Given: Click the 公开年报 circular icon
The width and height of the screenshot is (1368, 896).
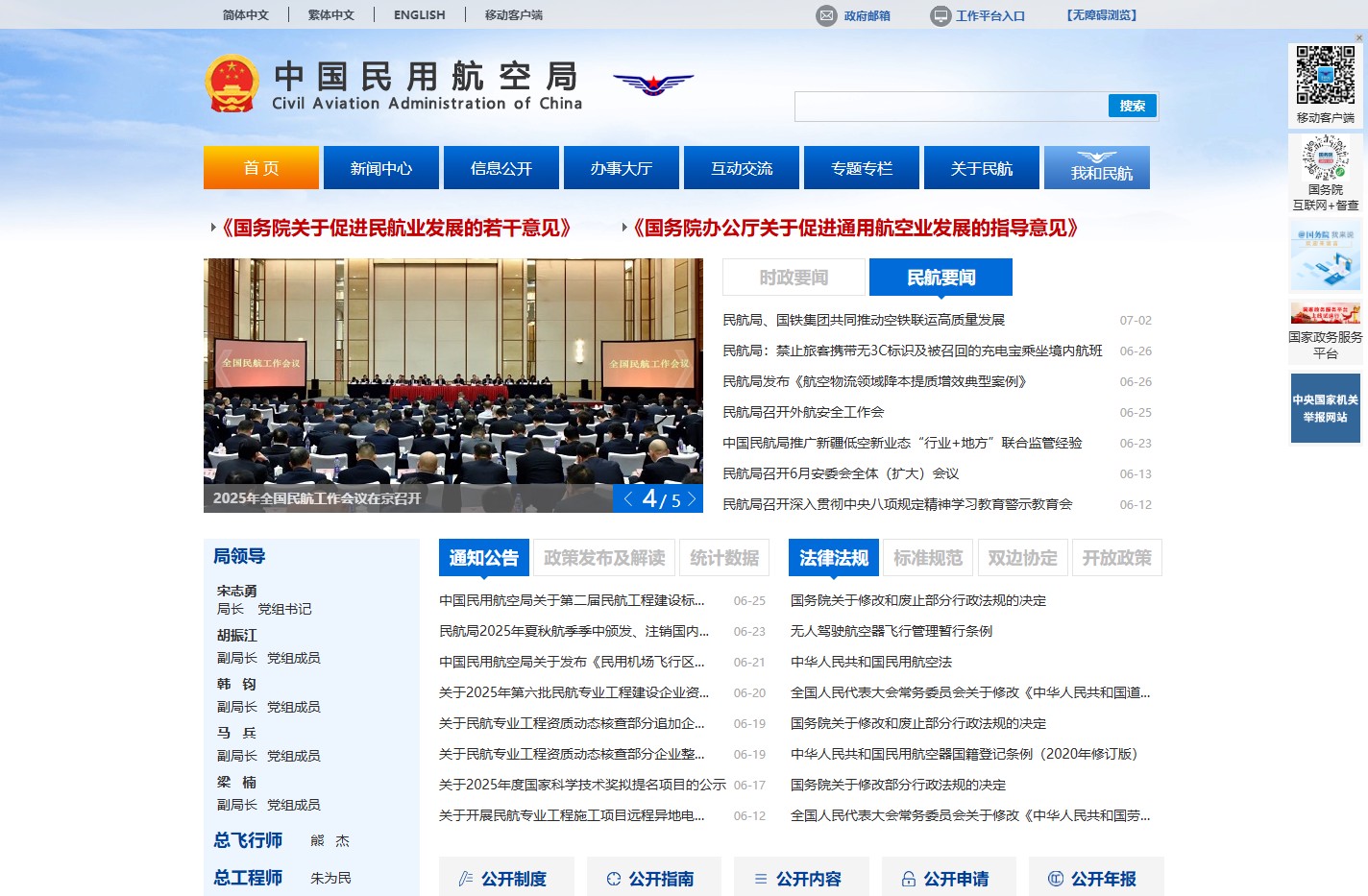Looking at the screenshot, I should (x=1056, y=879).
